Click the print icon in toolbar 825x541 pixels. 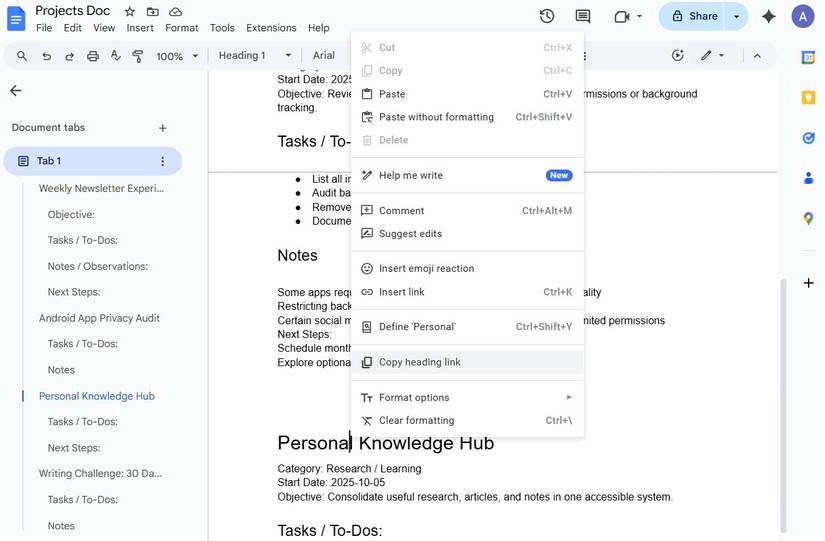click(93, 56)
